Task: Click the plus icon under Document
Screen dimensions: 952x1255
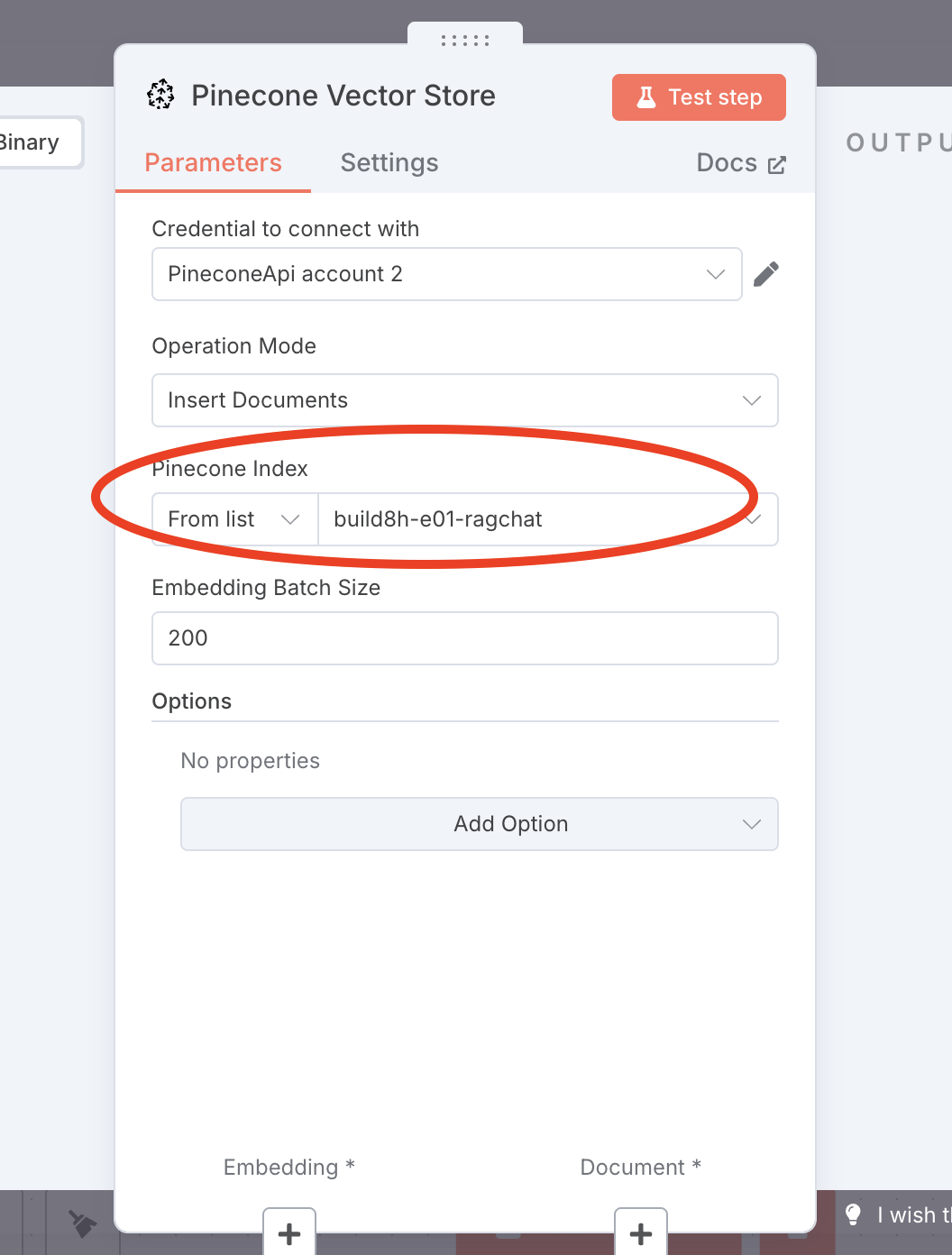Action: click(640, 1232)
